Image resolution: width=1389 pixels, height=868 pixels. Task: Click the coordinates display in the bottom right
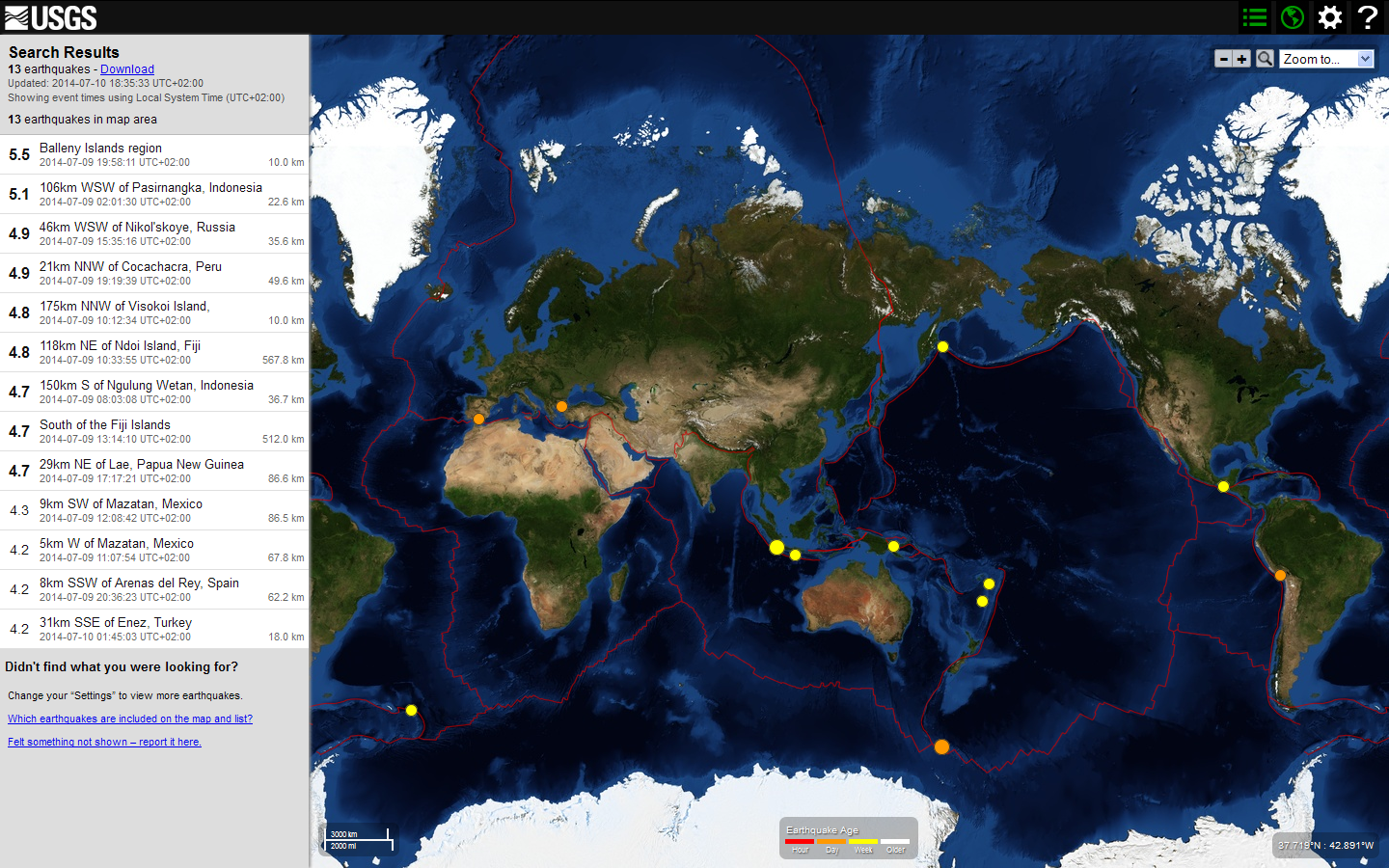click(x=1328, y=845)
